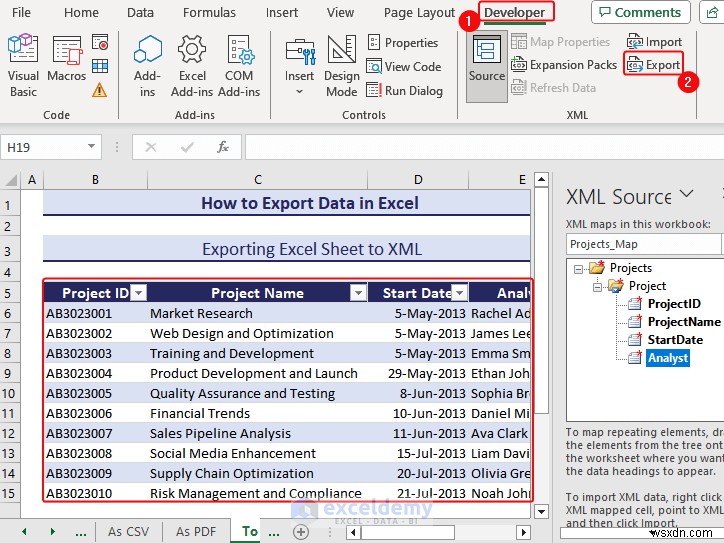Open the Visual Basic editor
724x543 pixels.
[23, 65]
